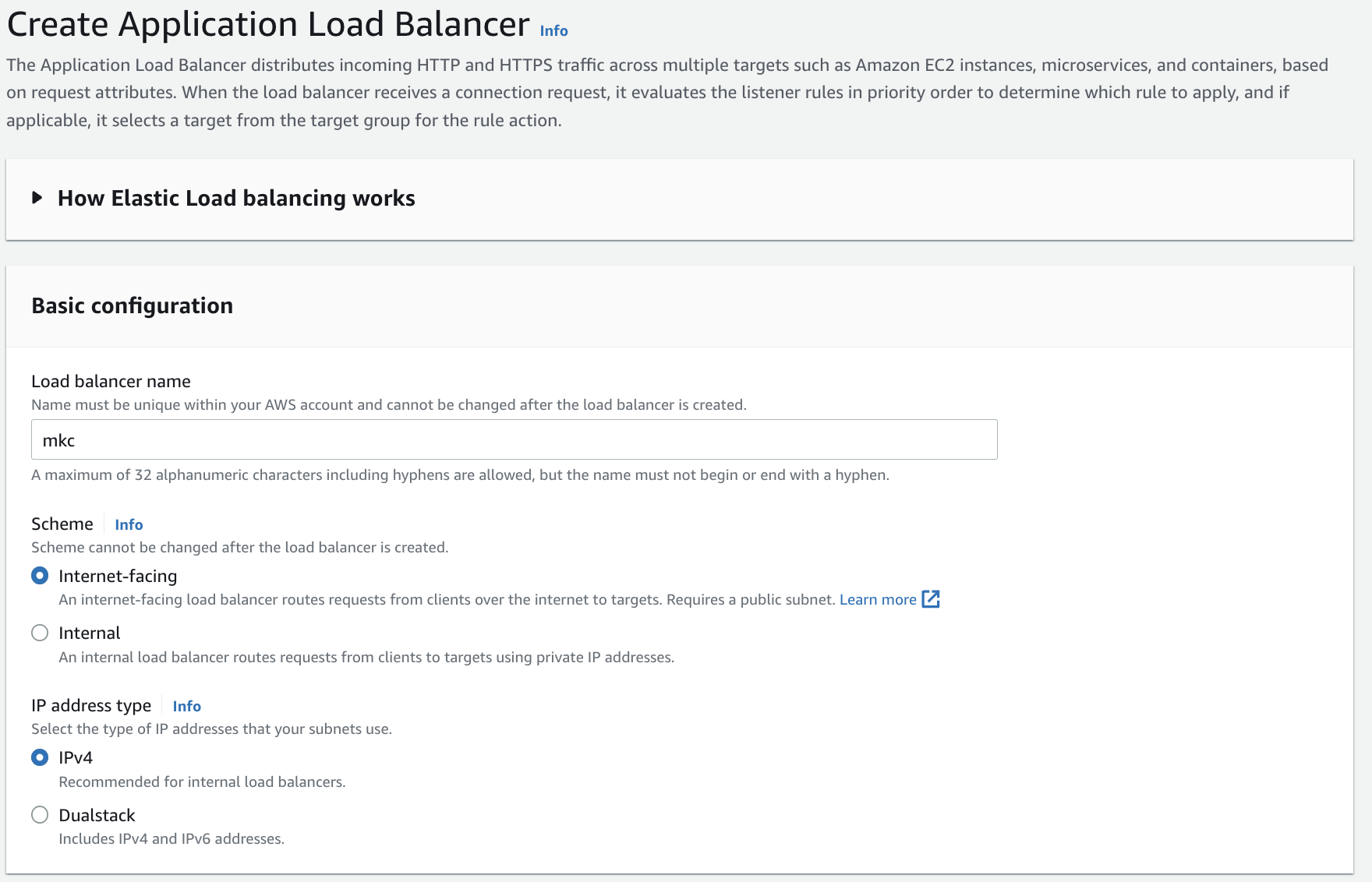Click the 'Basic configuration' heading

tap(133, 305)
